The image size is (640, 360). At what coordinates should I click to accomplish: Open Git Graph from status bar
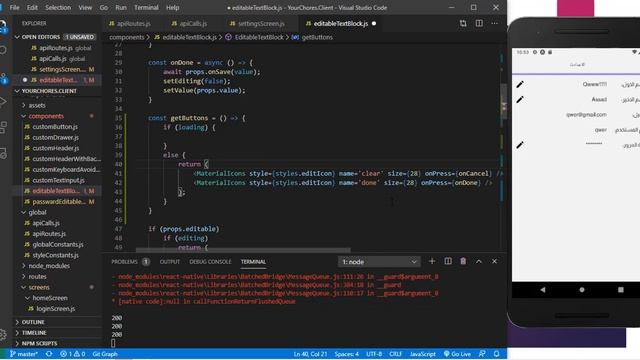(x=105, y=354)
